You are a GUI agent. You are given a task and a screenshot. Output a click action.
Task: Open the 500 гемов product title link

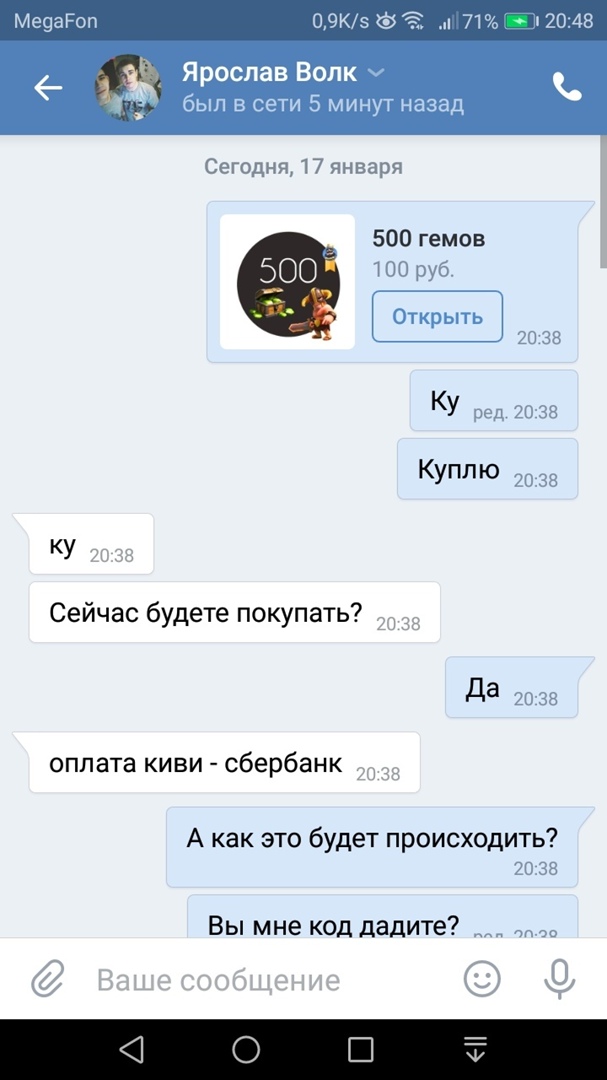point(429,239)
